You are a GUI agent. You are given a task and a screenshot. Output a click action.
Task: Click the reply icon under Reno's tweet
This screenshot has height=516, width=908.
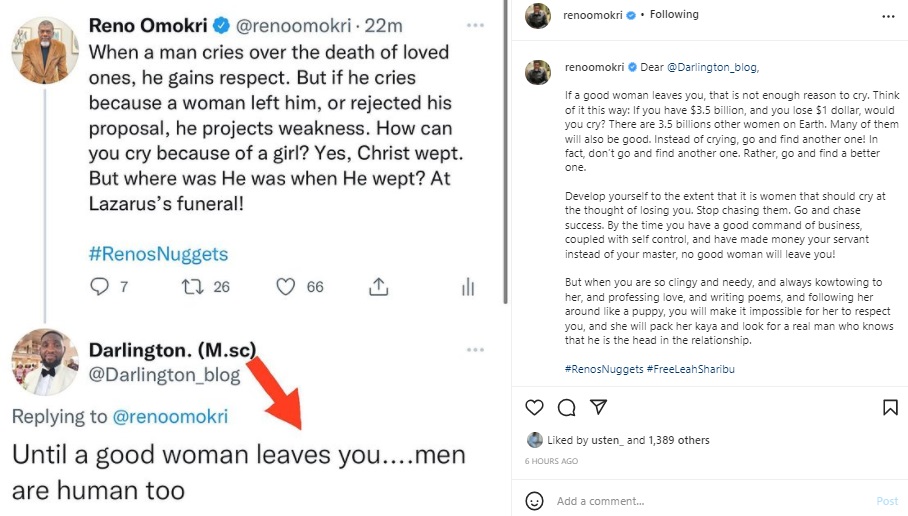(x=100, y=287)
